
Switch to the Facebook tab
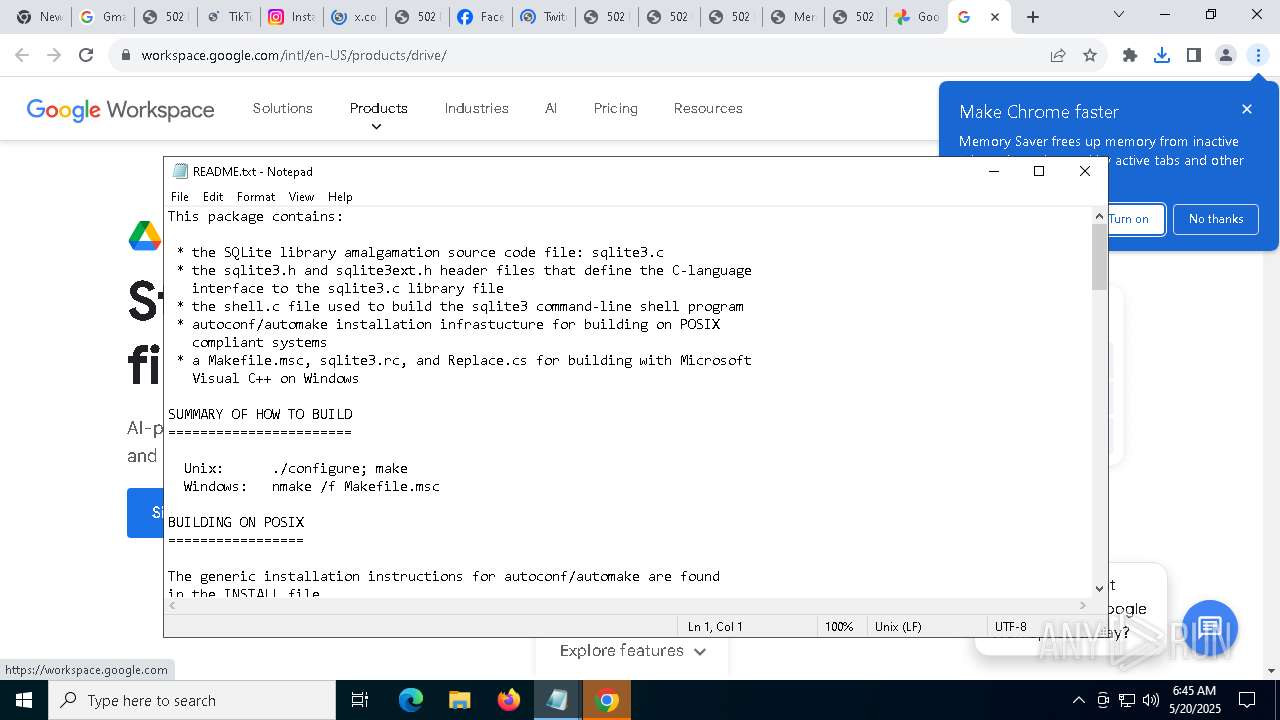480,17
